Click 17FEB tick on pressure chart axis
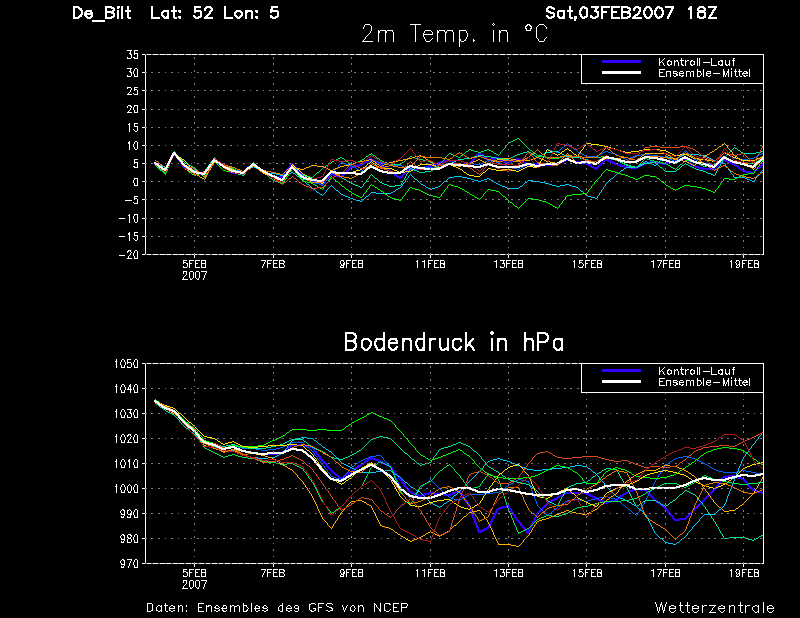 665,573
